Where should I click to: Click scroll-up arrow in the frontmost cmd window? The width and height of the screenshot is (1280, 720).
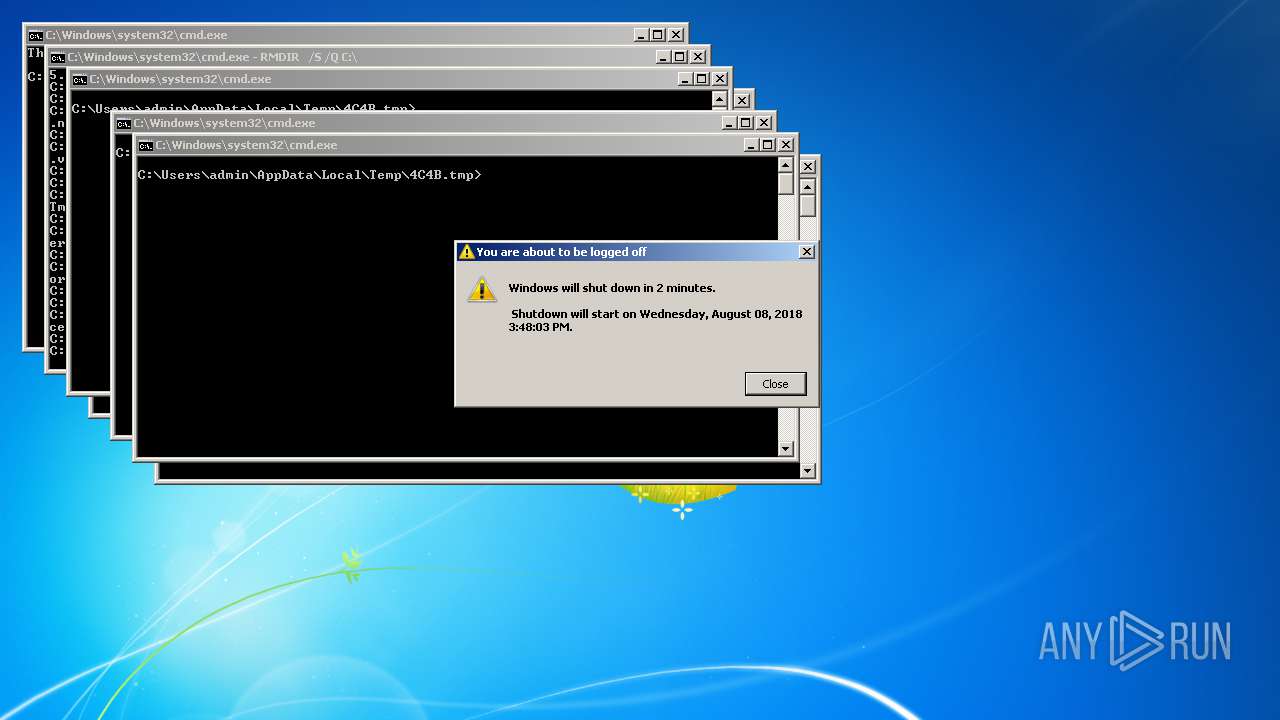(x=785, y=166)
